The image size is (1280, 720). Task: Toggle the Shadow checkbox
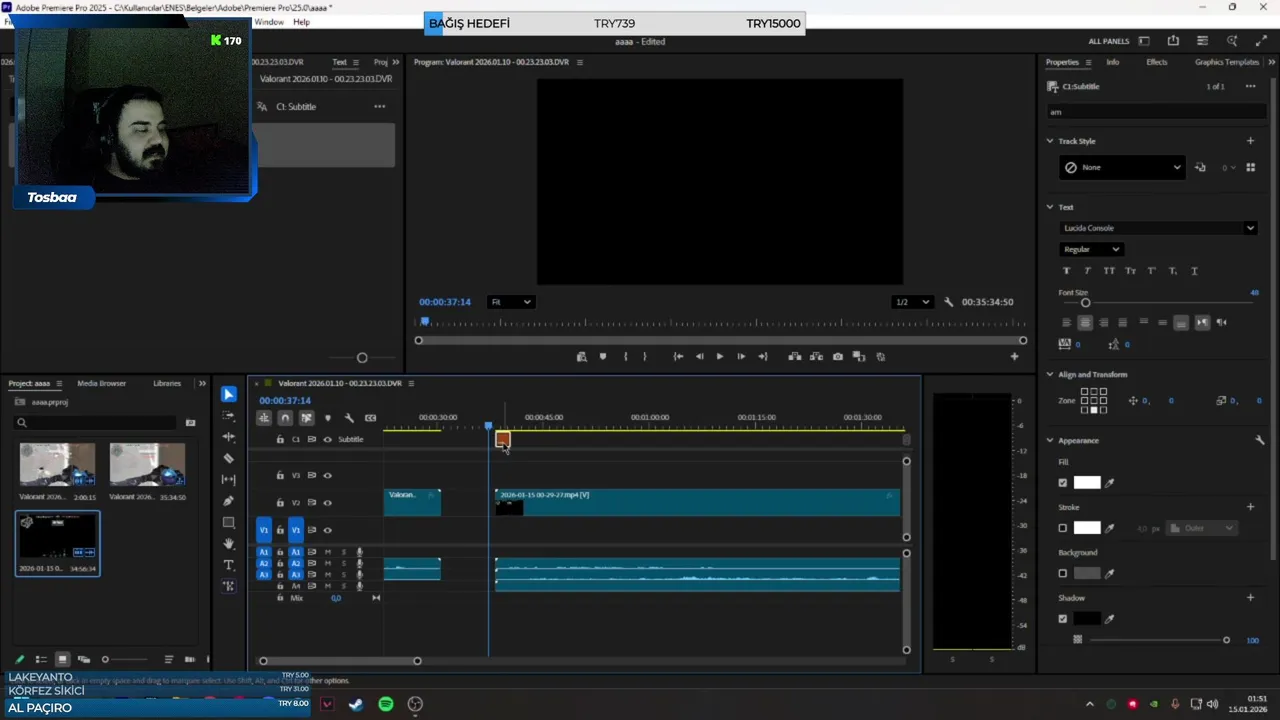1063,619
